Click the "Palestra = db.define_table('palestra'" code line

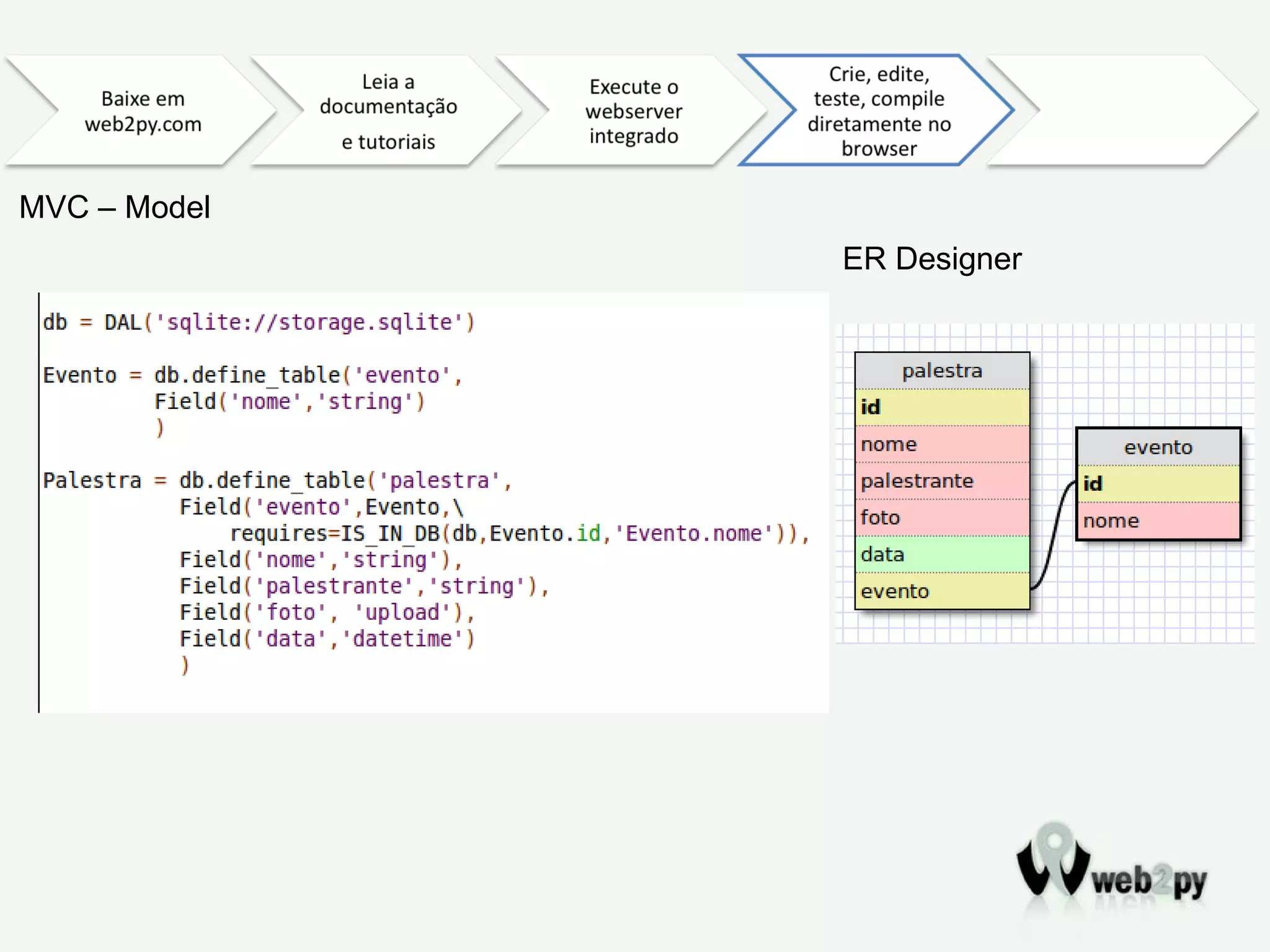pos(277,480)
